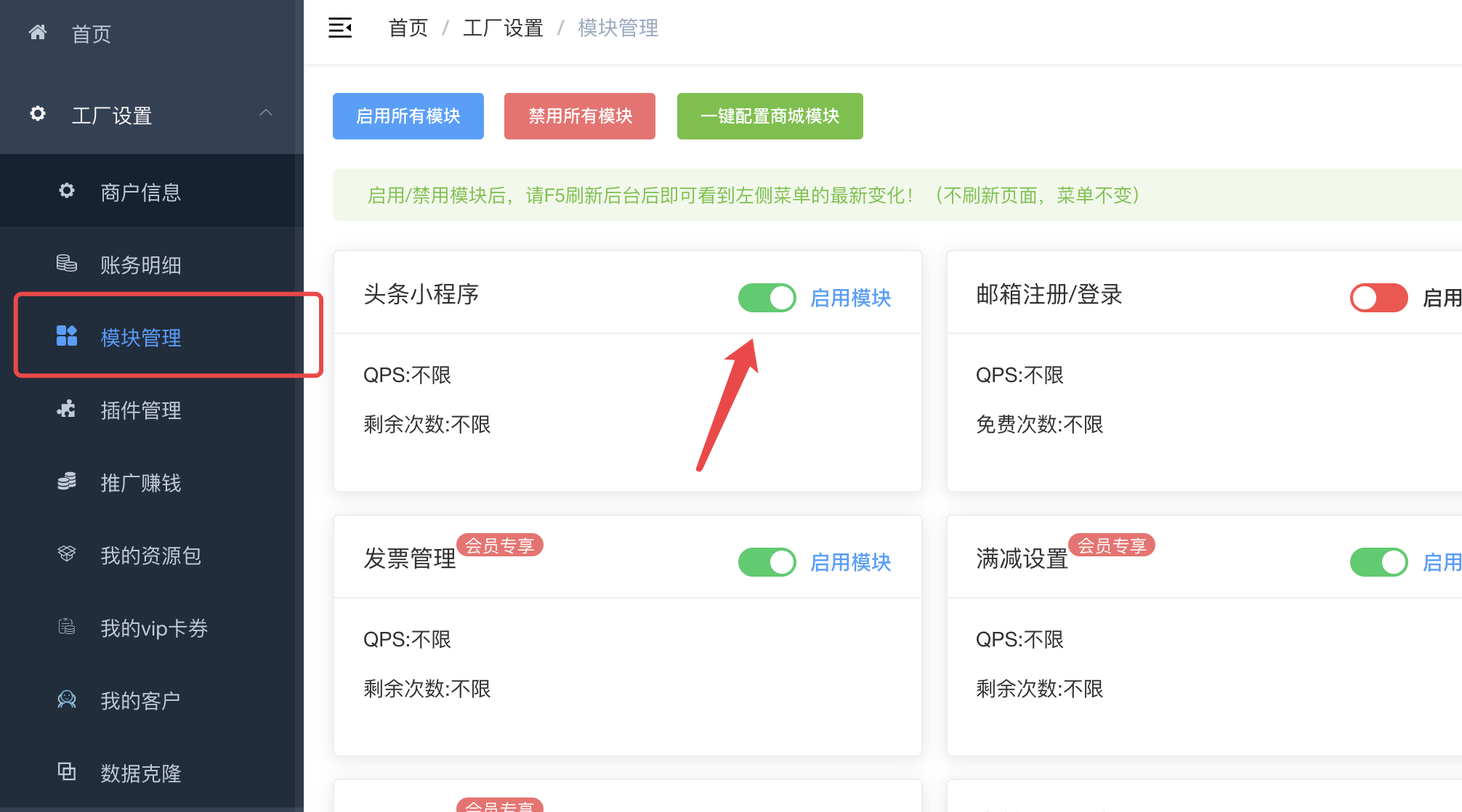Click the home icon in sidebar
This screenshot has width=1462, height=812.
[x=38, y=33]
